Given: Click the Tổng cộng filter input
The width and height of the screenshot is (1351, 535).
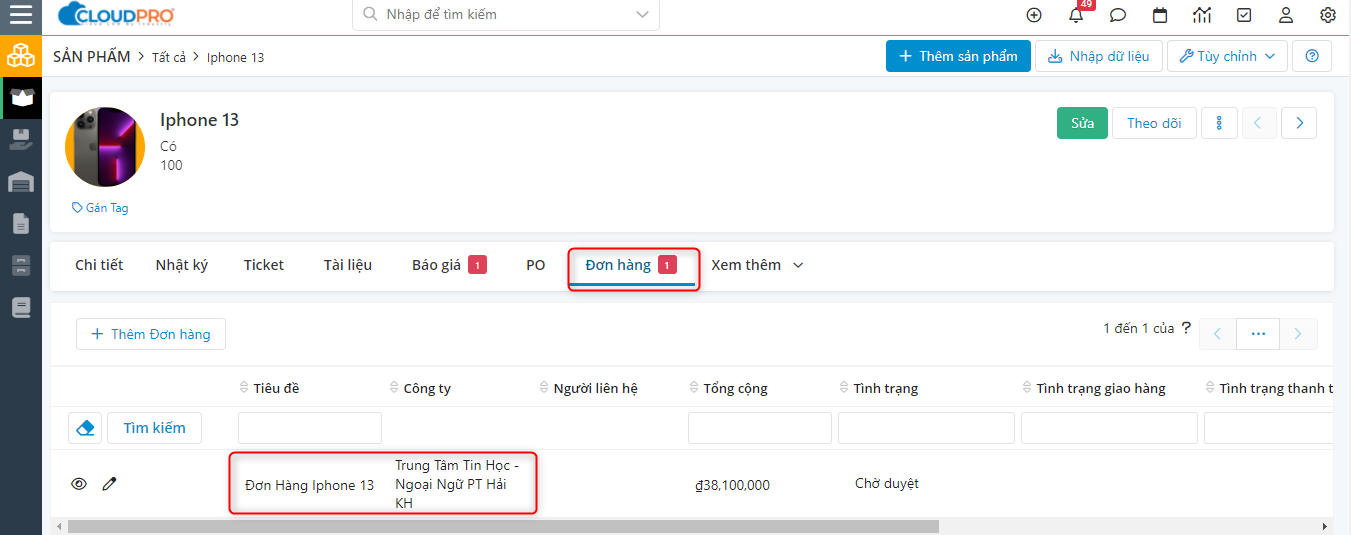Looking at the screenshot, I should pyautogui.click(x=760, y=428).
